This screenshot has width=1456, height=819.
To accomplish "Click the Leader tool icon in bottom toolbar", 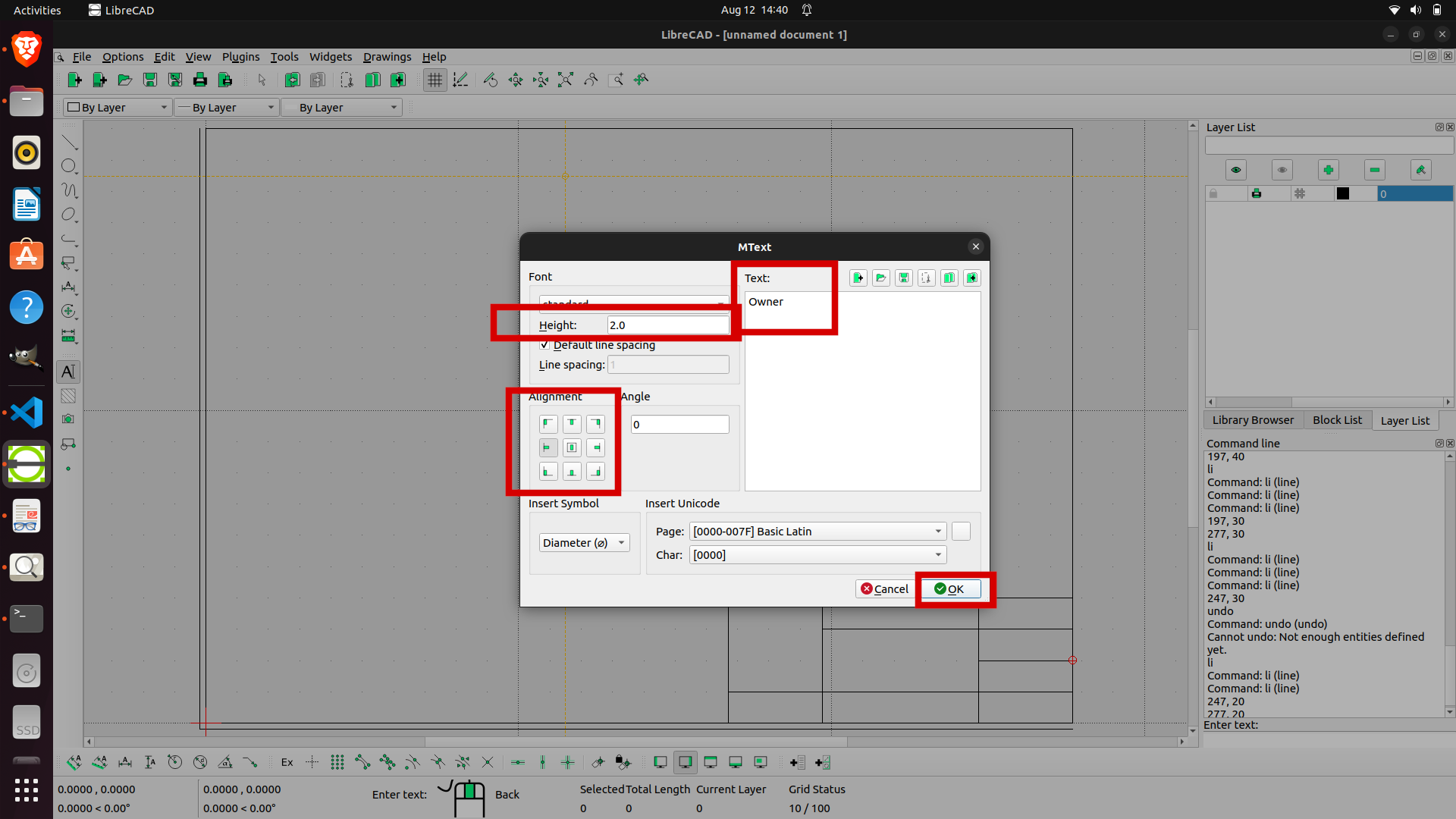I will coord(250,762).
